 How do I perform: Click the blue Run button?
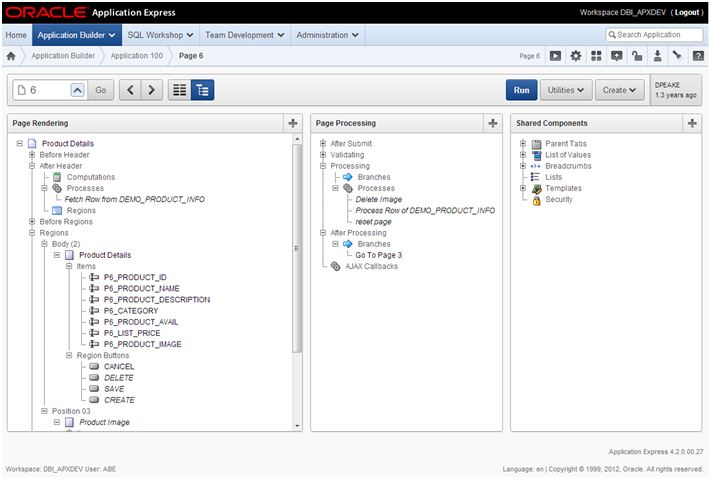point(521,90)
